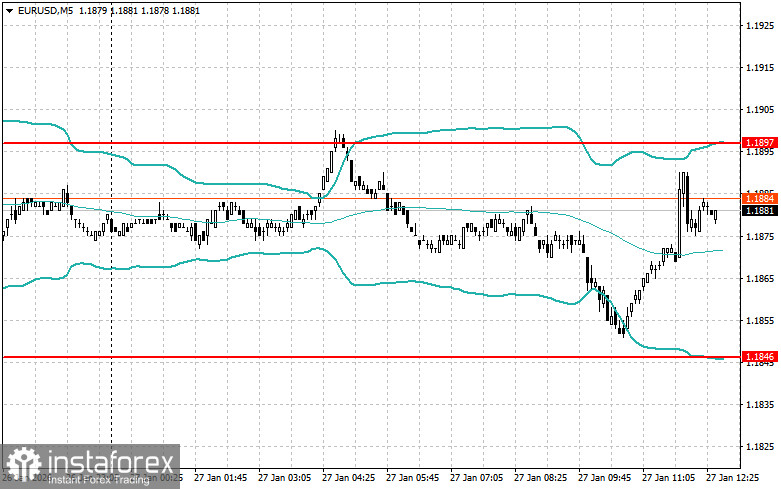Viewport: 781px width, 489px height.
Task: Click the 1.1865 price scale value
Action: (x=760, y=278)
